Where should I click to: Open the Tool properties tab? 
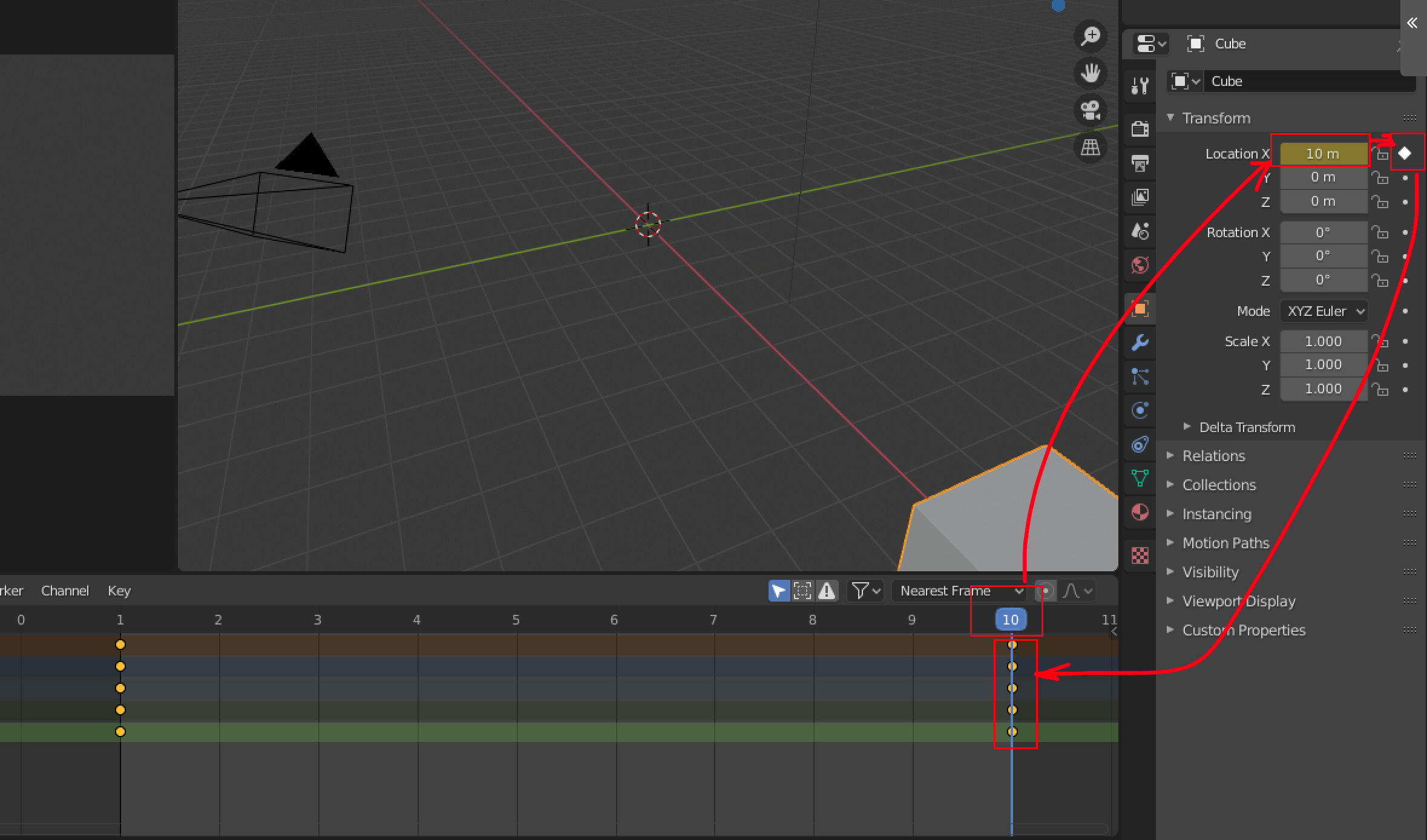pos(1140,86)
